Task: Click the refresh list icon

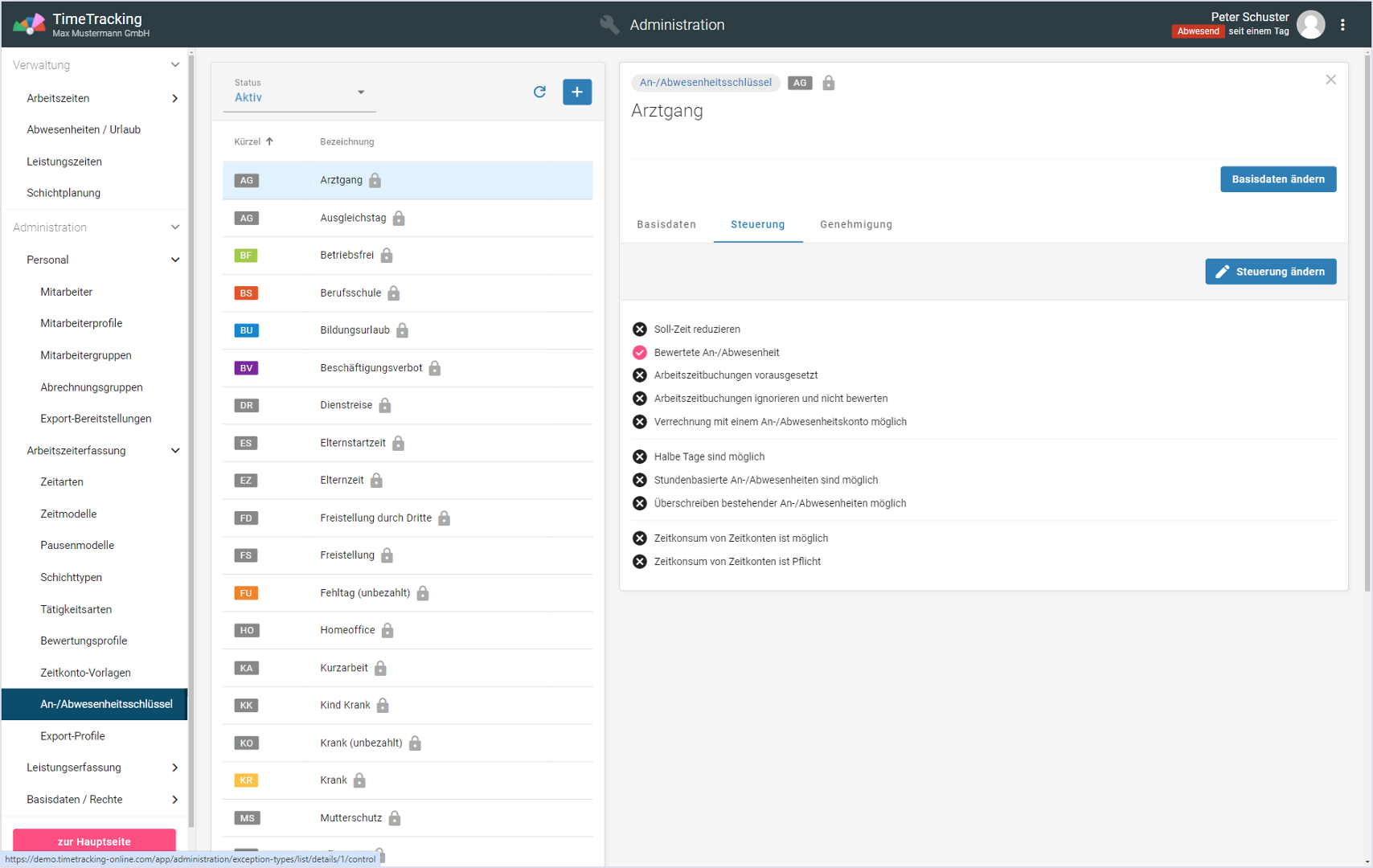Action: click(x=539, y=92)
